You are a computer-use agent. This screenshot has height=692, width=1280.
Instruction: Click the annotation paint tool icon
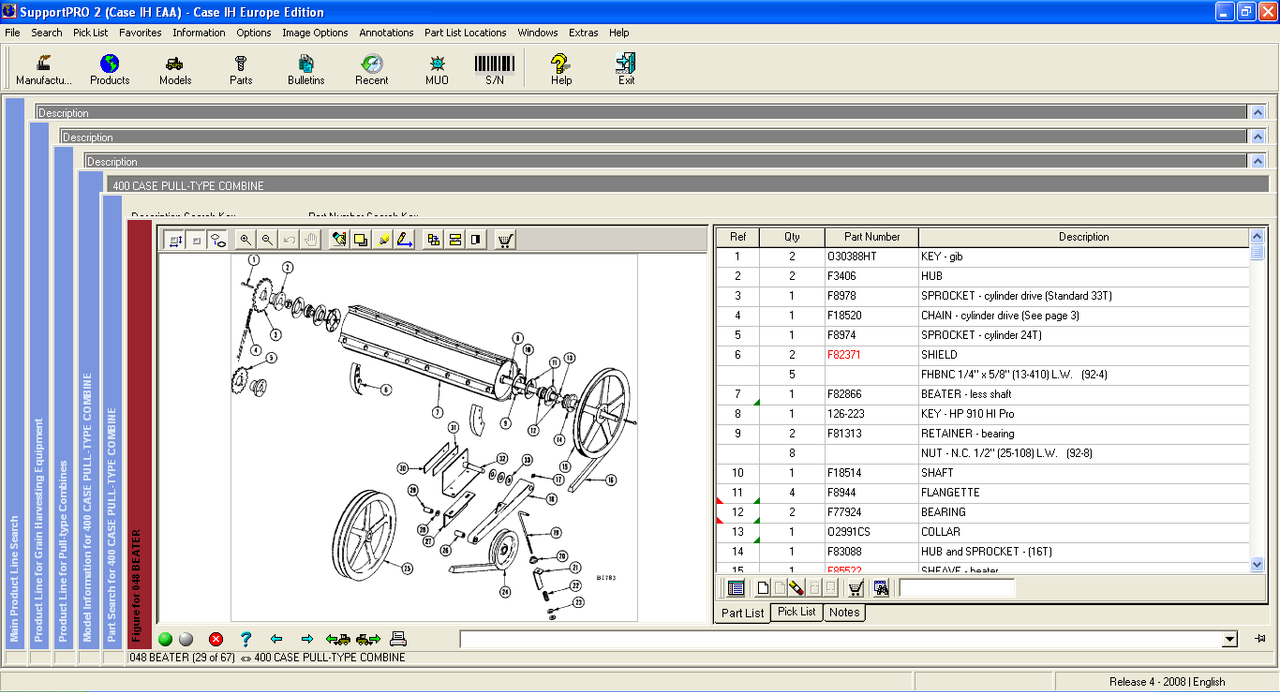[x=339, y=240]
